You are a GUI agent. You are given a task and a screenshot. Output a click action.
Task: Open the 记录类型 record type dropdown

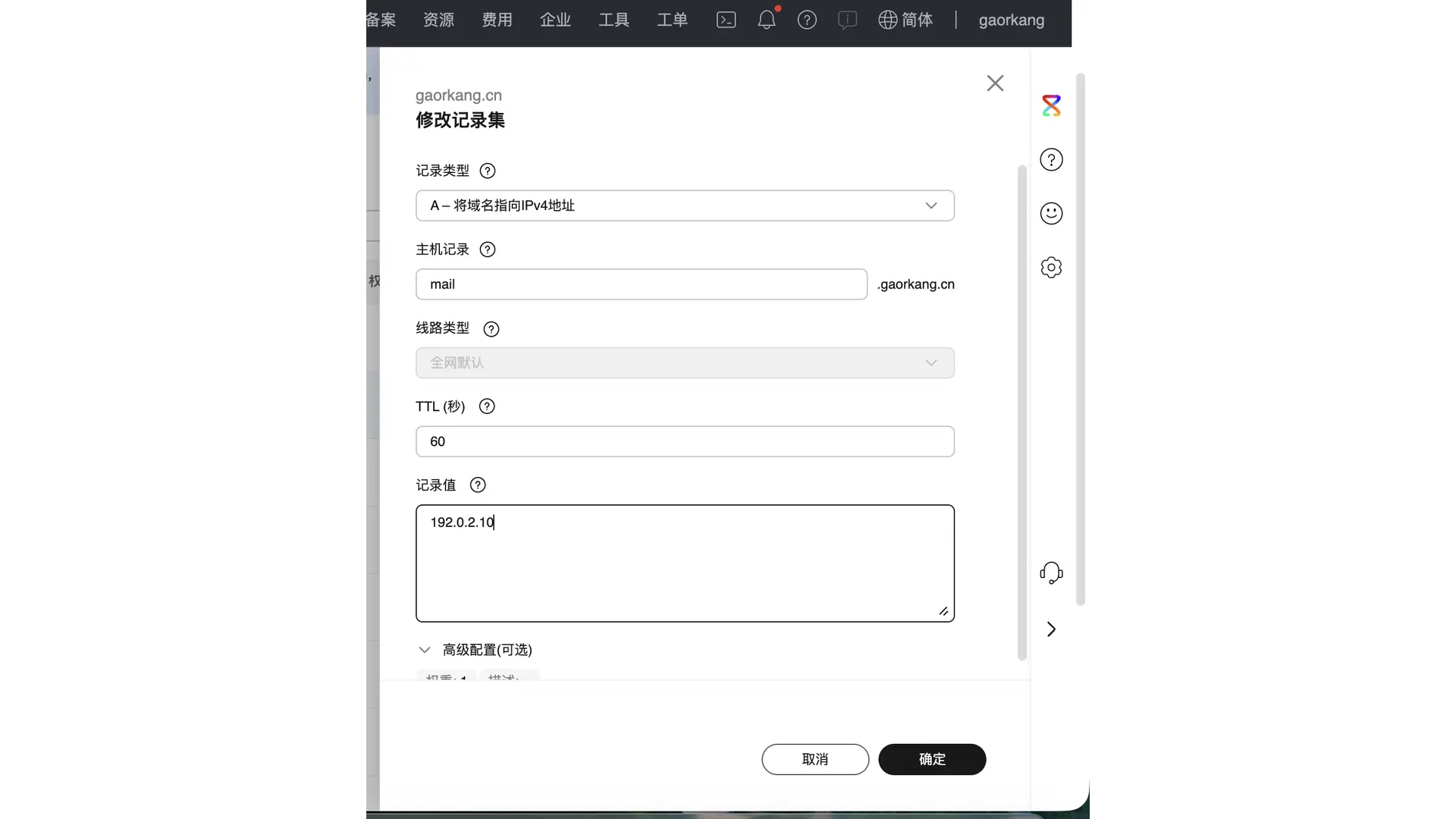pyautogui.click(x=684, y=206)
